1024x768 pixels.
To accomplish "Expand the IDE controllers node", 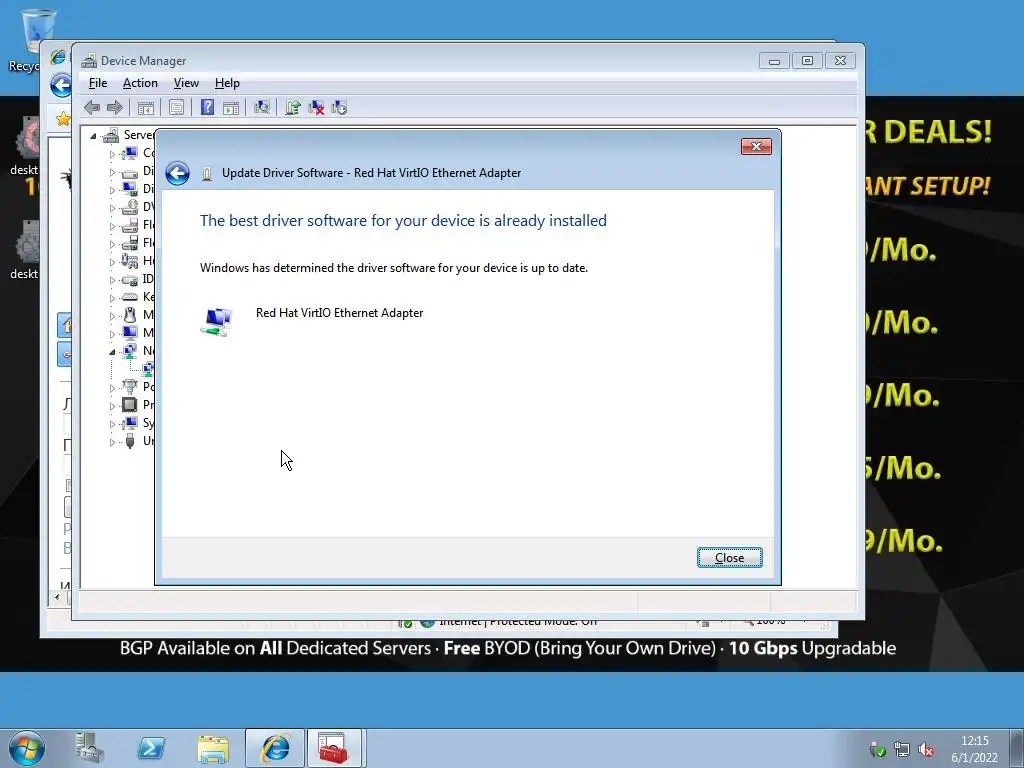I will click(x=112, y=280).
